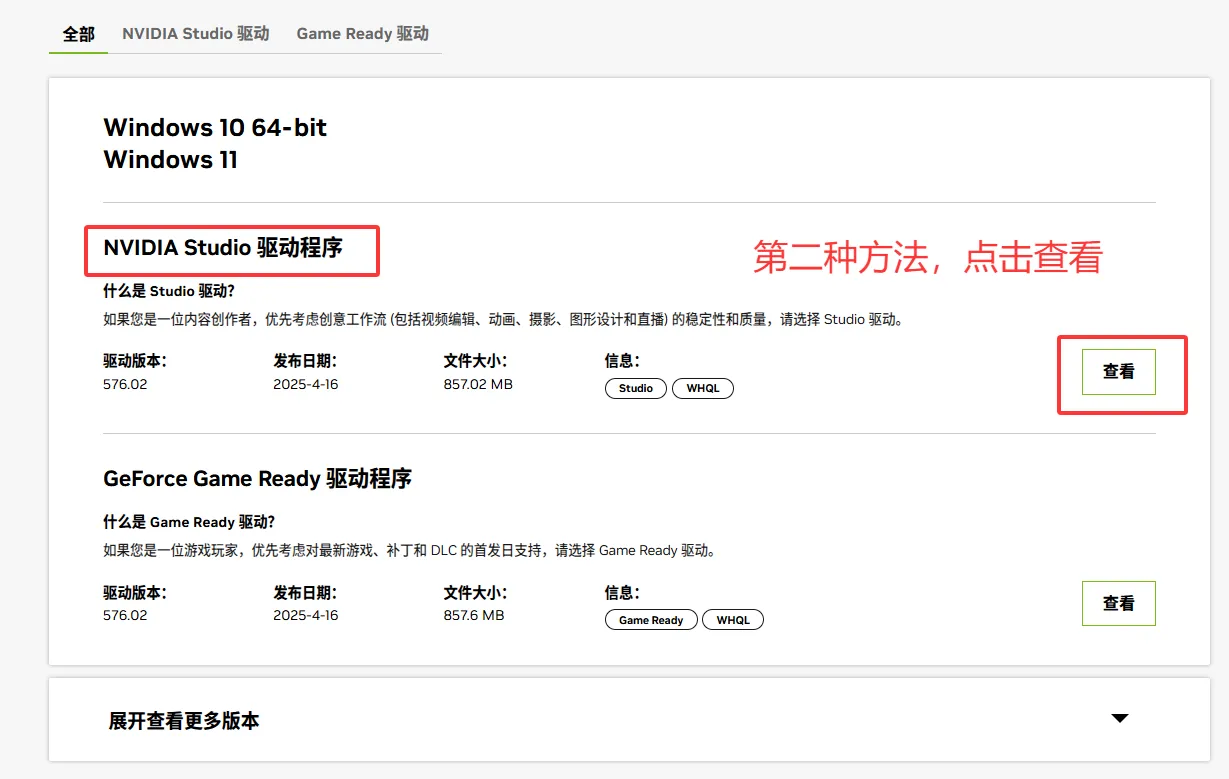The width and height of the screenshot is (1229, 779).
Task: Click 什么是 Game Ready 驱动? text
Action: pos(189,522)
